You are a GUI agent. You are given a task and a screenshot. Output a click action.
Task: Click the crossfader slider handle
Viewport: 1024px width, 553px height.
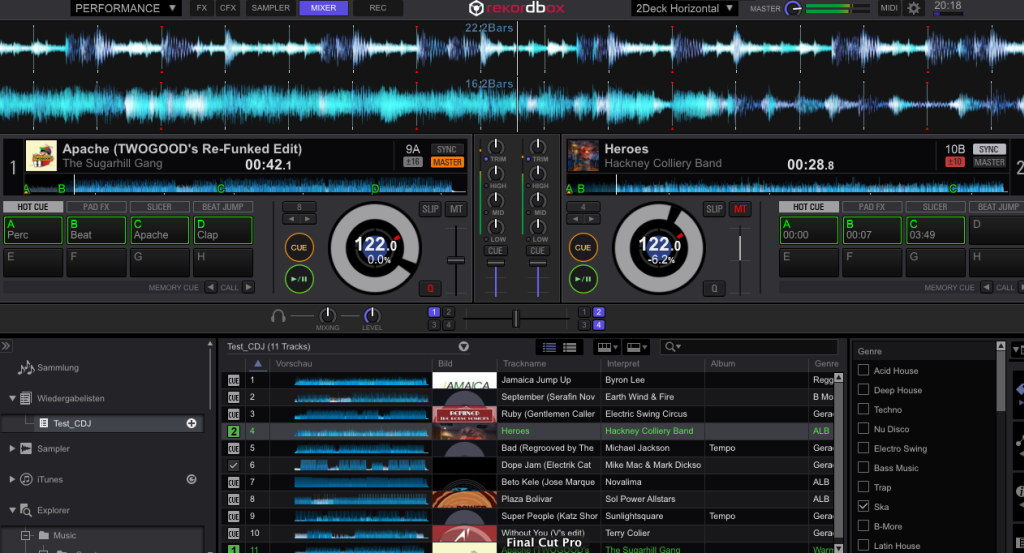(516, 318)
